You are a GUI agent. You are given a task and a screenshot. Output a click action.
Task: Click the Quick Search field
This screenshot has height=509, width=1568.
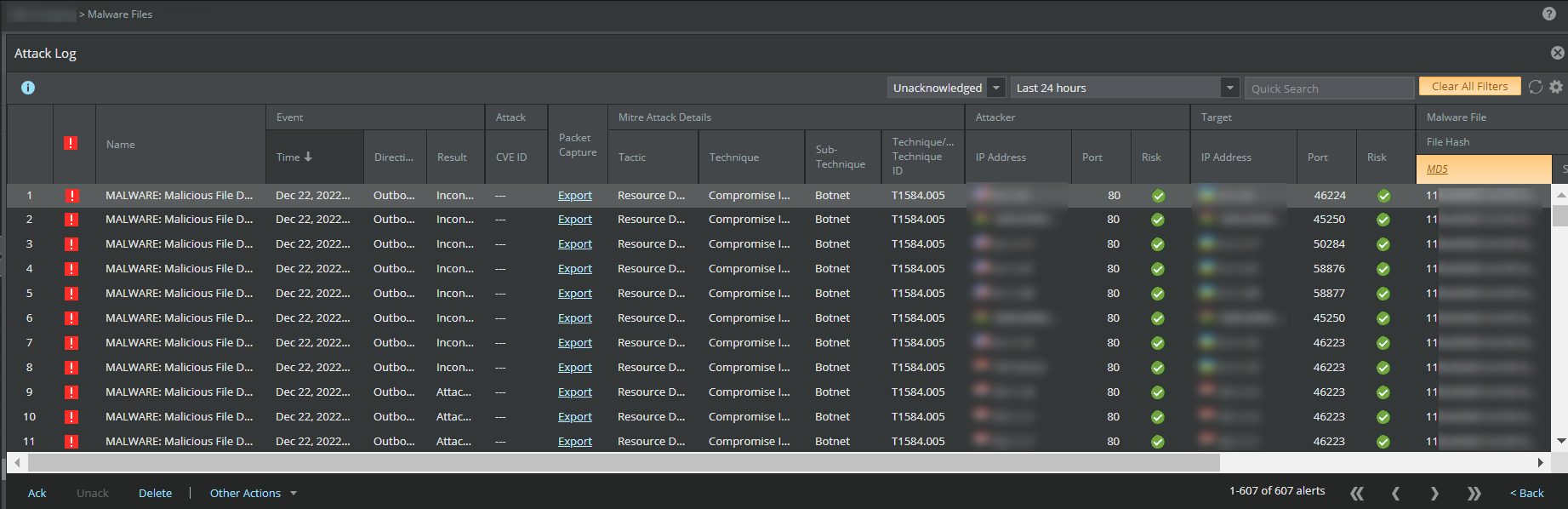click(1329, 89)
